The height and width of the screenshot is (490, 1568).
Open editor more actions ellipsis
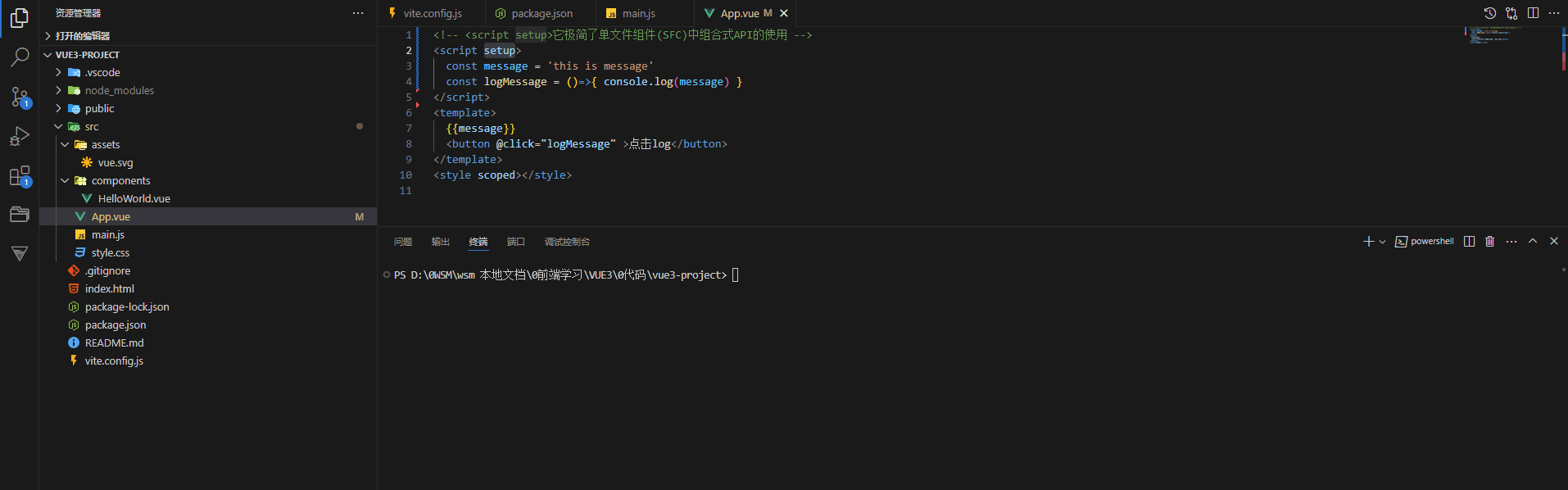point(1554,13)
